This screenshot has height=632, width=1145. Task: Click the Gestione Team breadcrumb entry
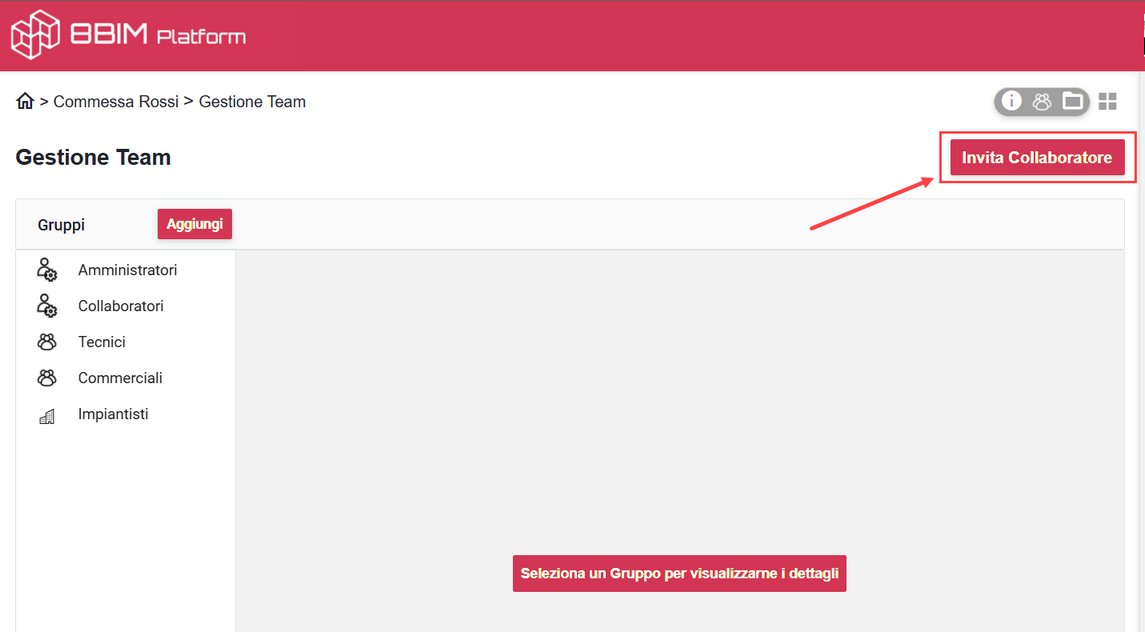tap(251, 101)
